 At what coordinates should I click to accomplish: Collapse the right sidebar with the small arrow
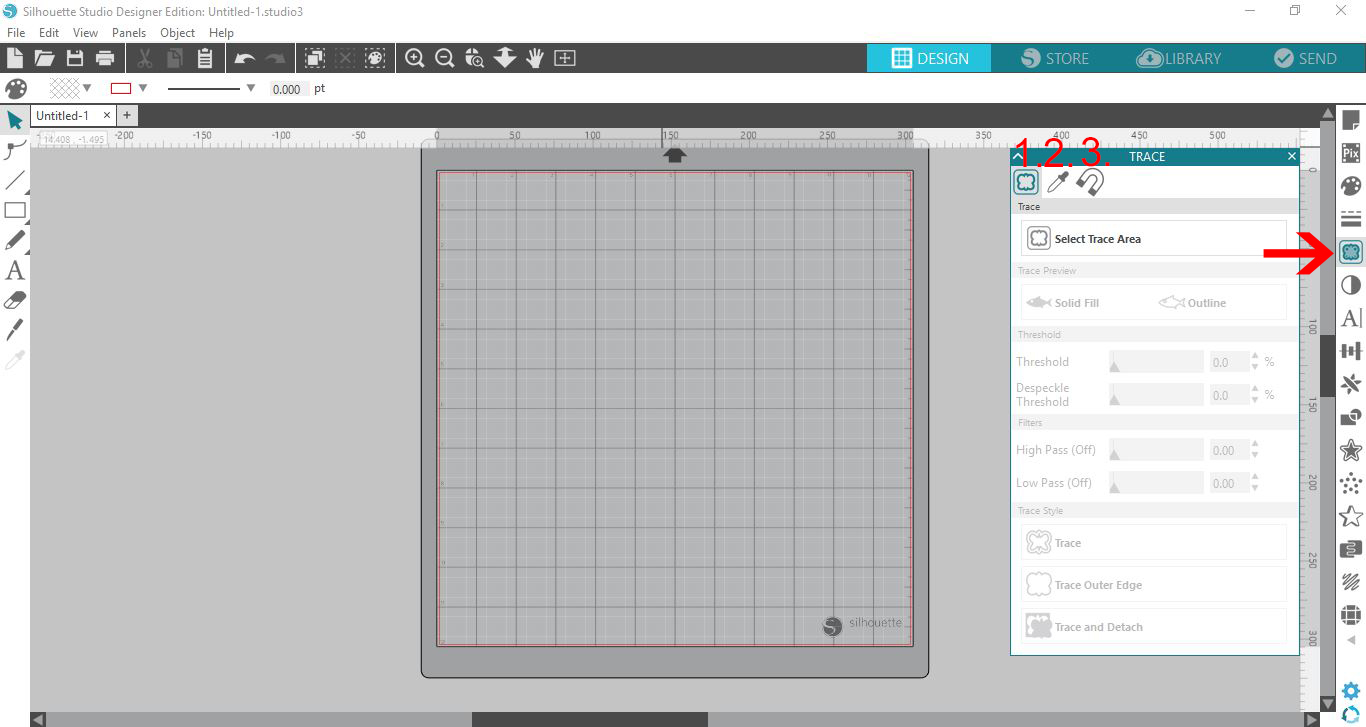(x=1351, y=640)
